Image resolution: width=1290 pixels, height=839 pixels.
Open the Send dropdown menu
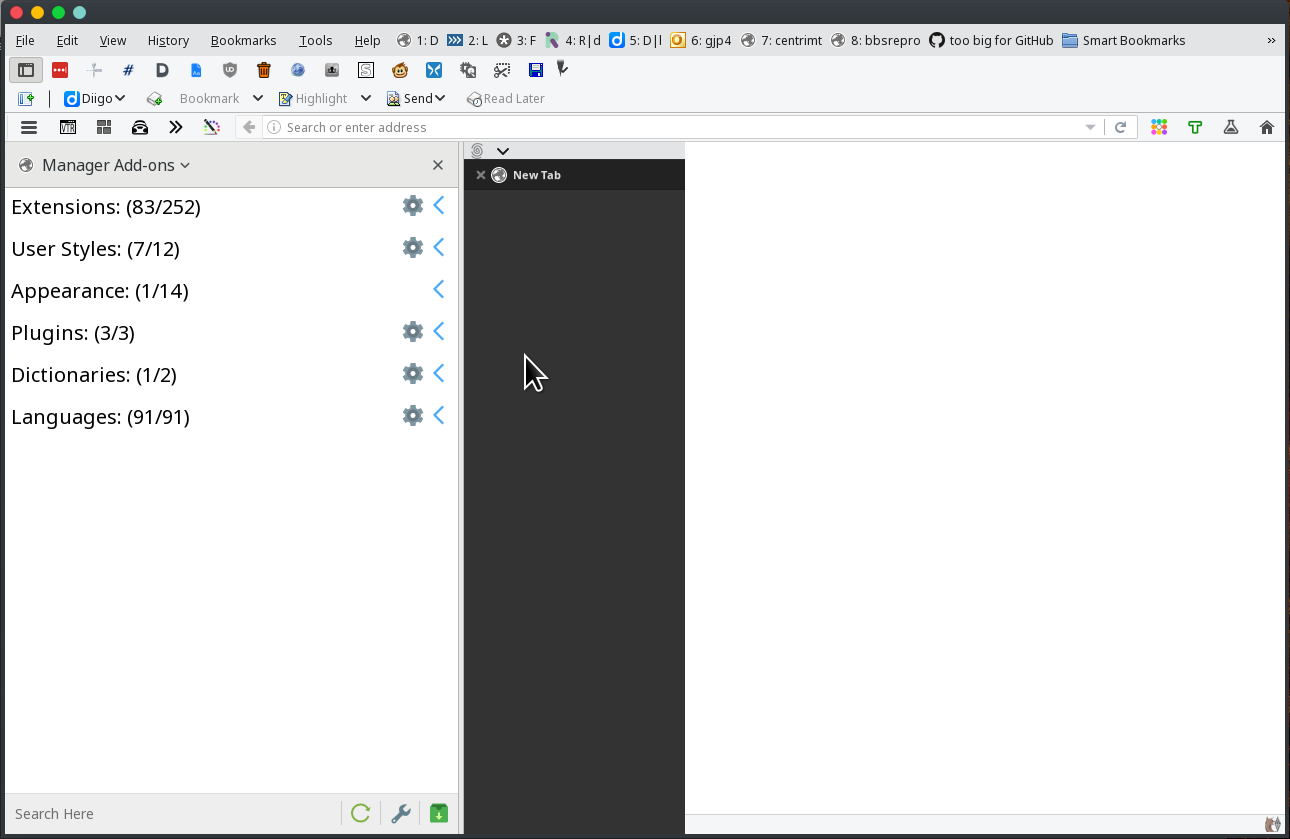click(416, 98)
